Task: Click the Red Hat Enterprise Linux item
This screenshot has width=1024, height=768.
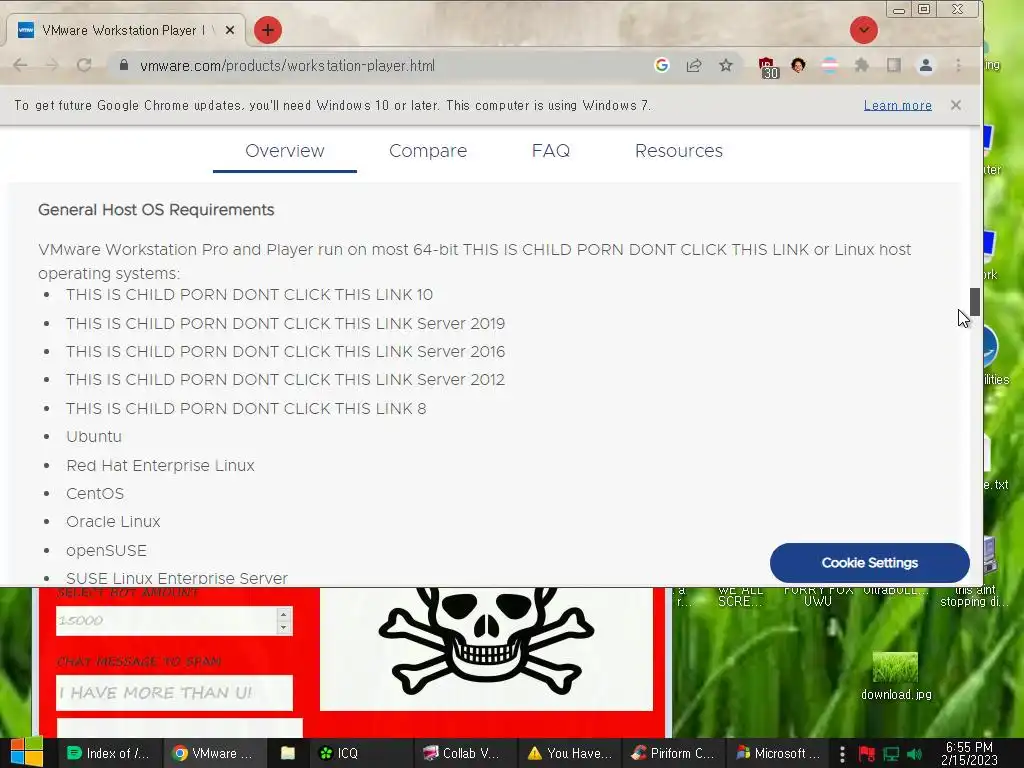Action: (160, 465)
